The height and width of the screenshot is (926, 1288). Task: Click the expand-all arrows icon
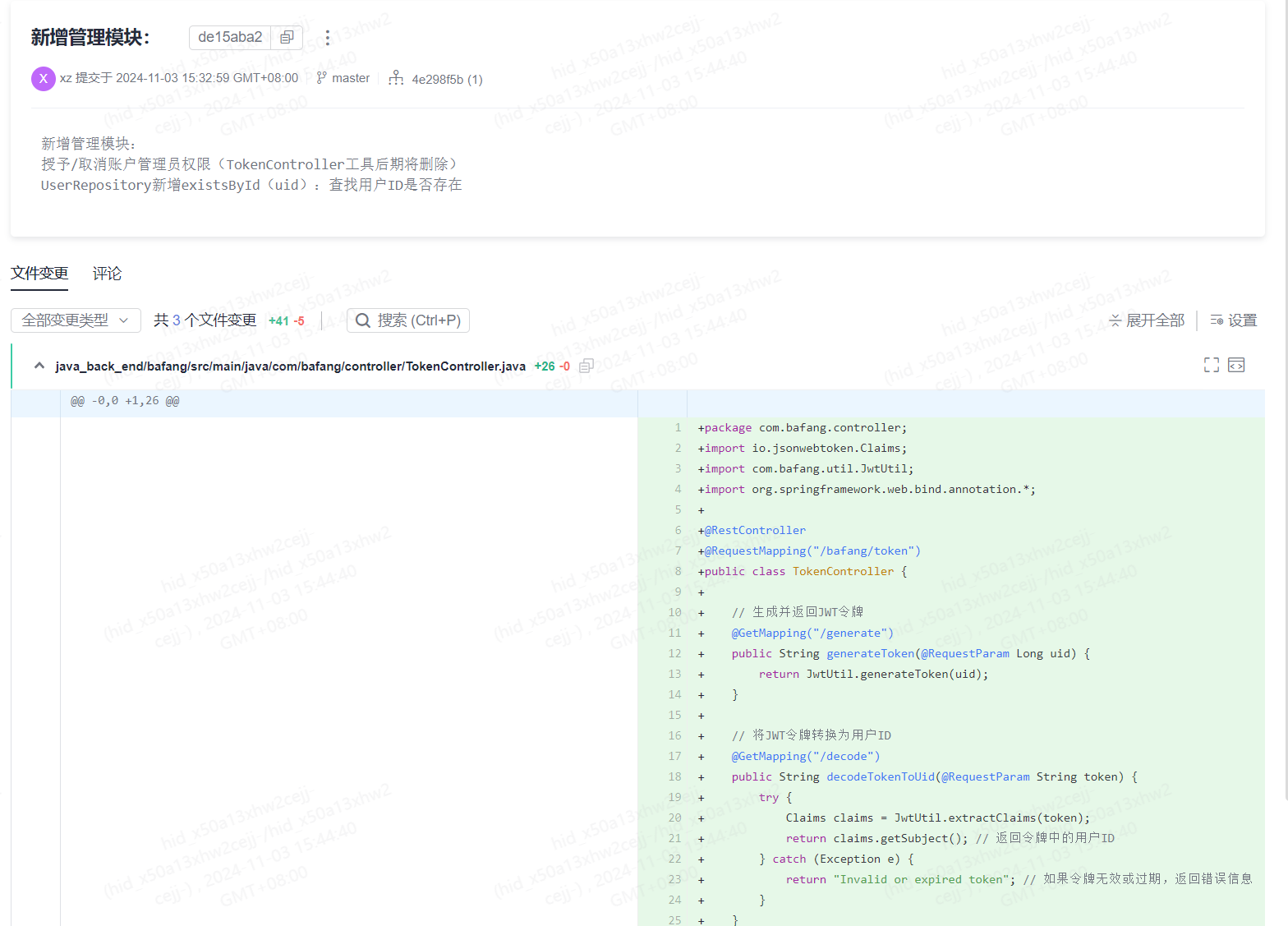click(1115, 320)
